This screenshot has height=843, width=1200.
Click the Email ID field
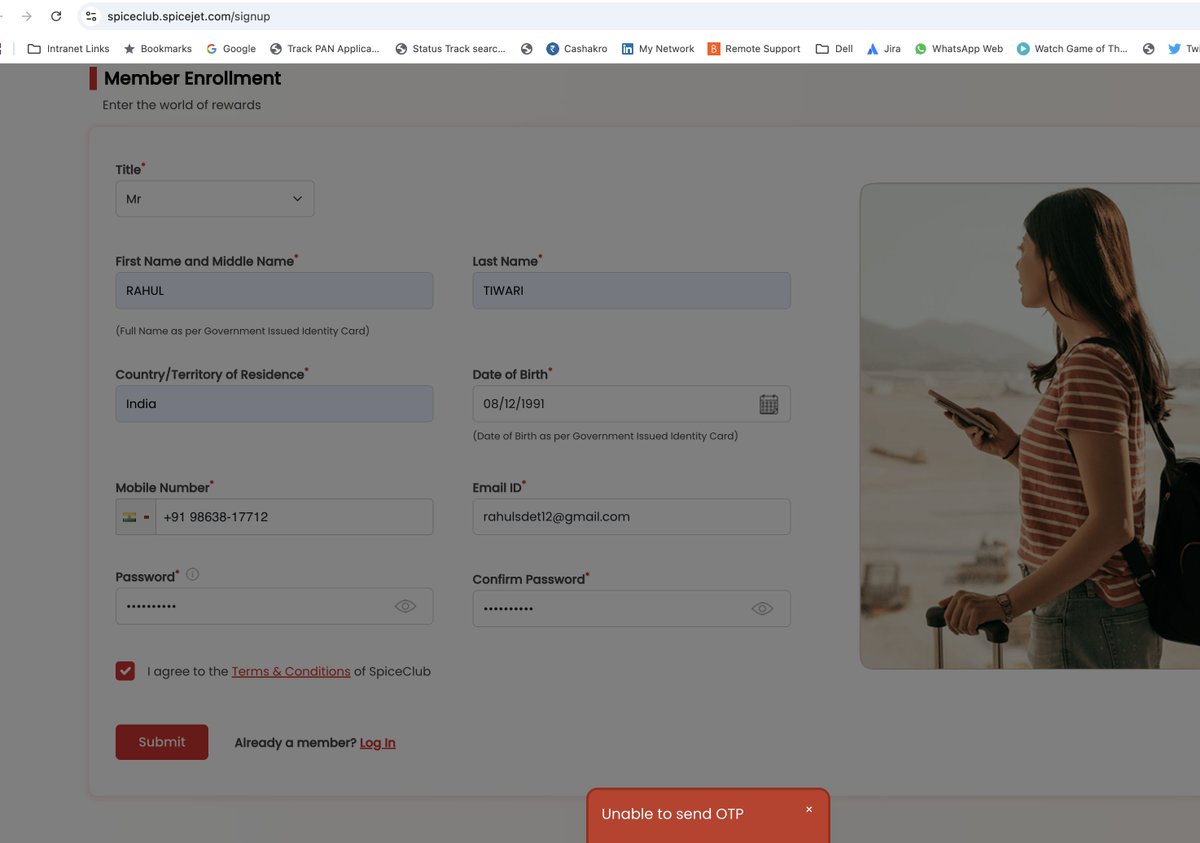631,517
